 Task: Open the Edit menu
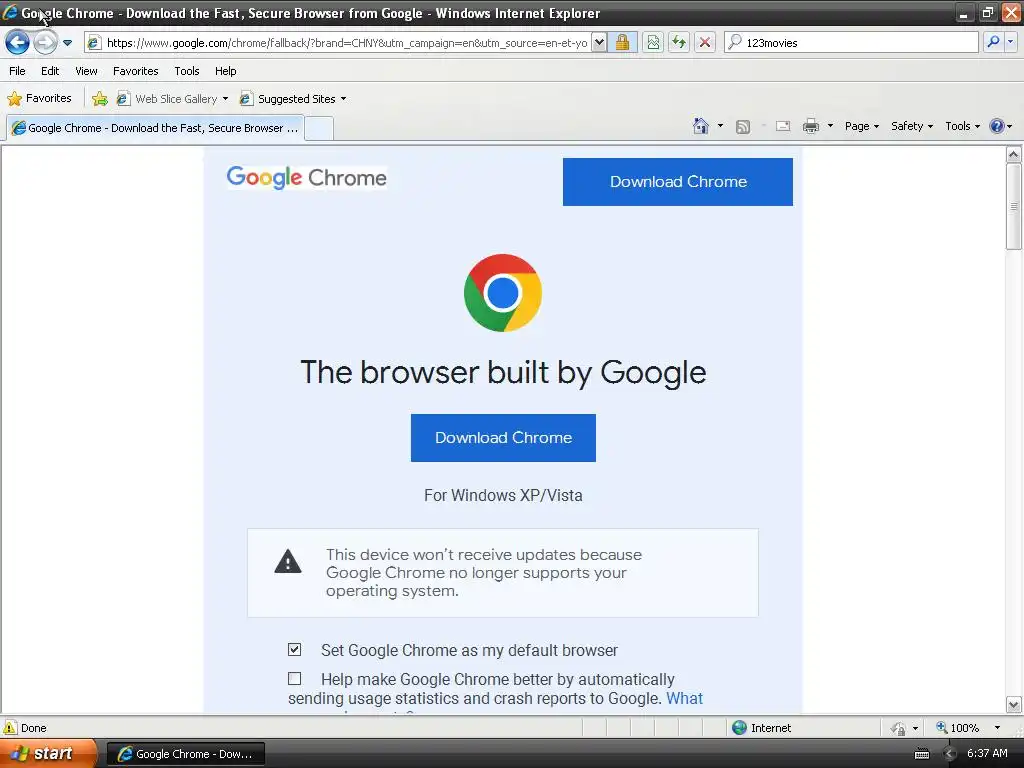(x=50, y=71)
